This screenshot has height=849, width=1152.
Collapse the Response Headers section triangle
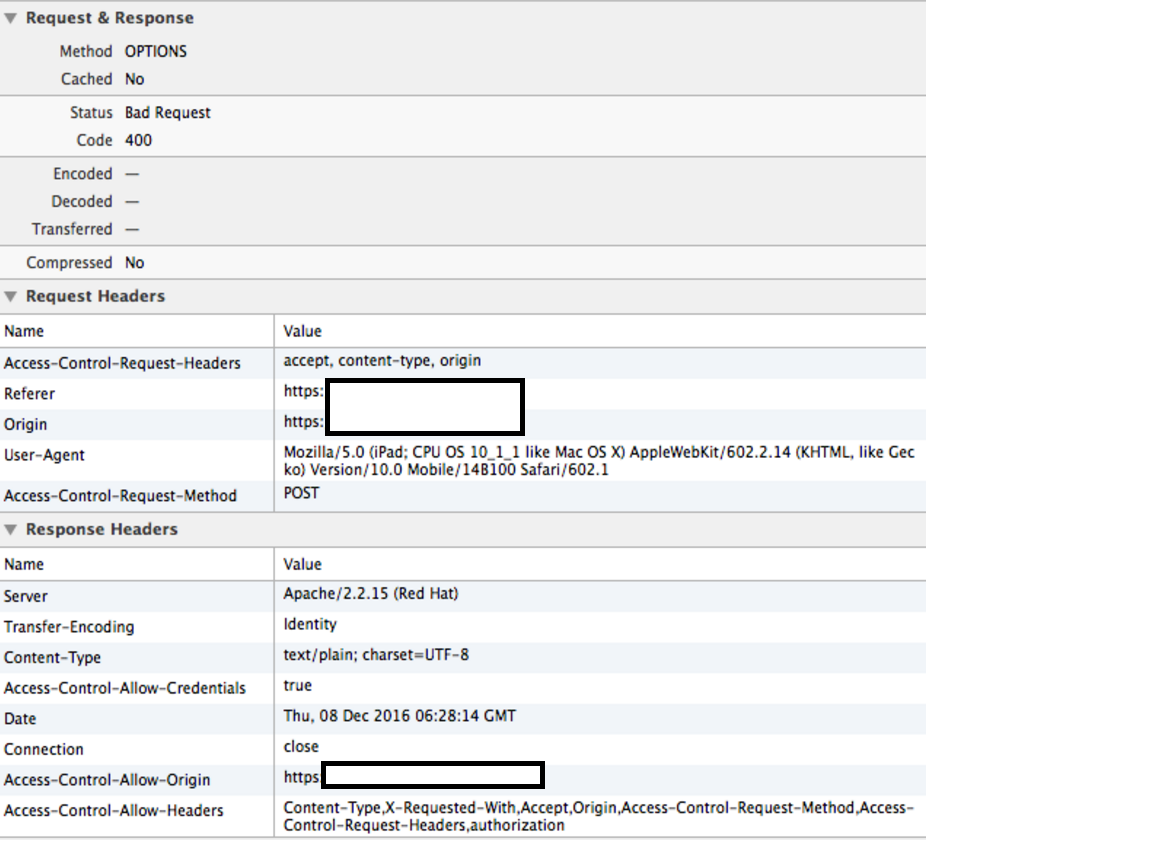[x=10, y=529]
